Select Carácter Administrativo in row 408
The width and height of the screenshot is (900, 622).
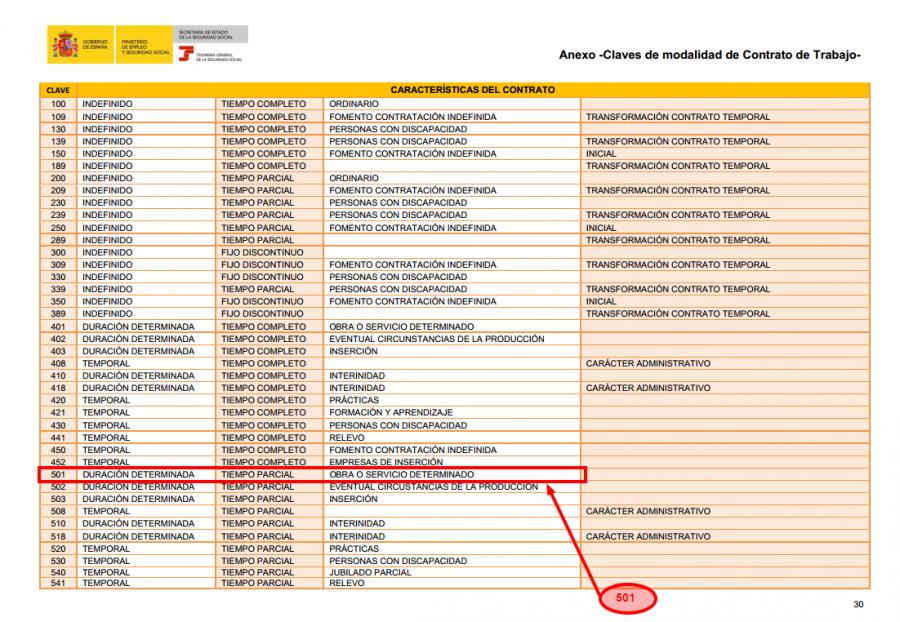point(647,363)
